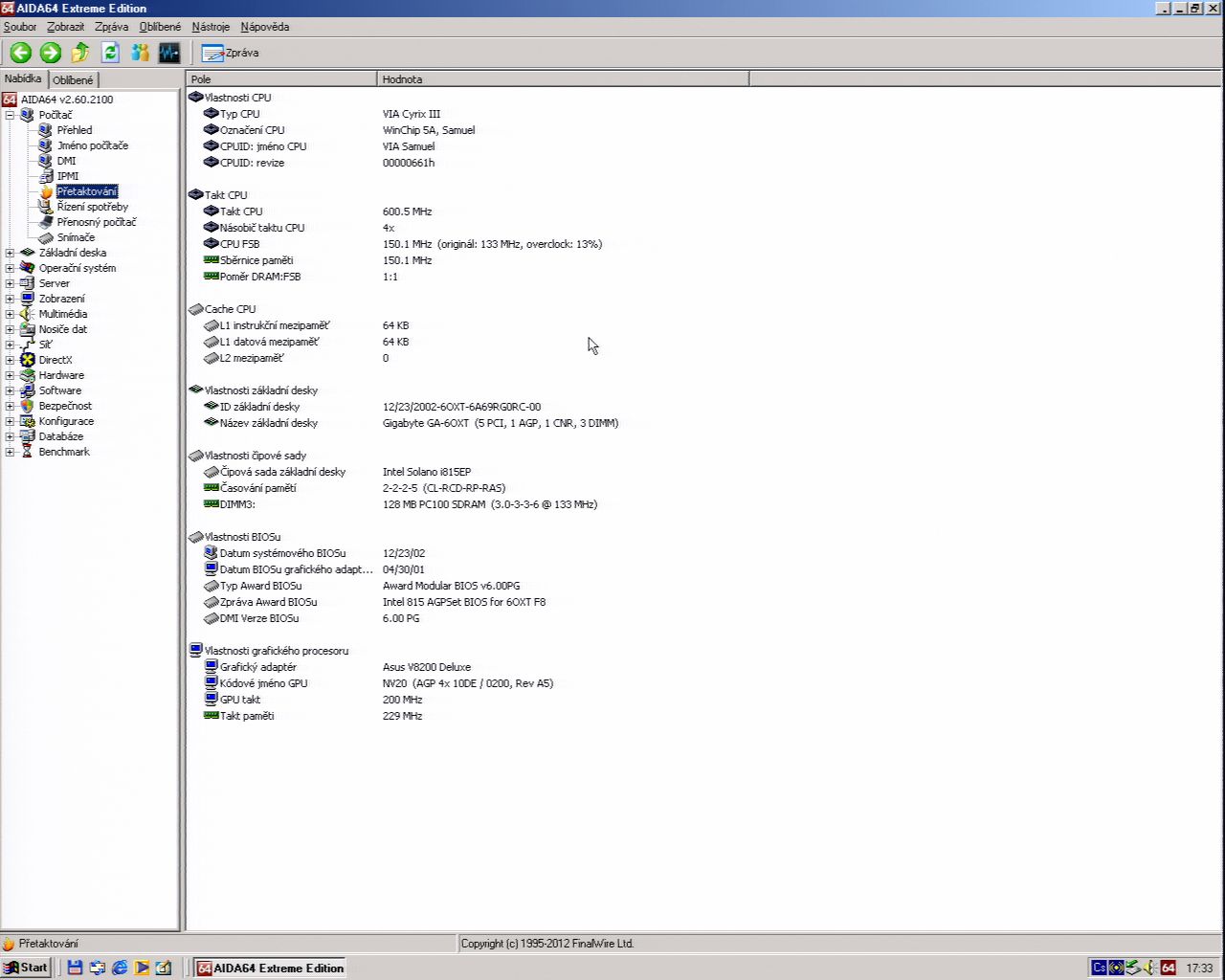Open the Oblíbené menu
The width and height of the screenshot is (1225, 980).
click(x=160, y=27)
